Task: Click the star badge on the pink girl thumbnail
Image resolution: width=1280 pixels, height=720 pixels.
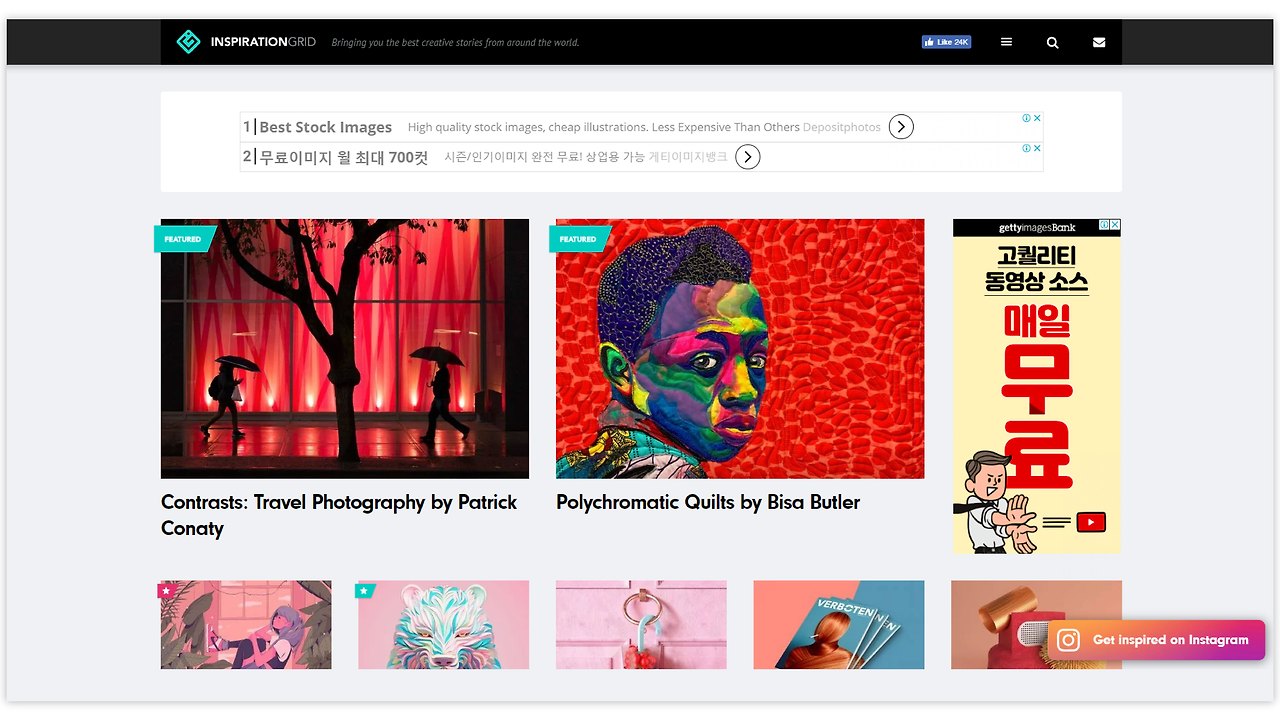Action: point(166,591)
